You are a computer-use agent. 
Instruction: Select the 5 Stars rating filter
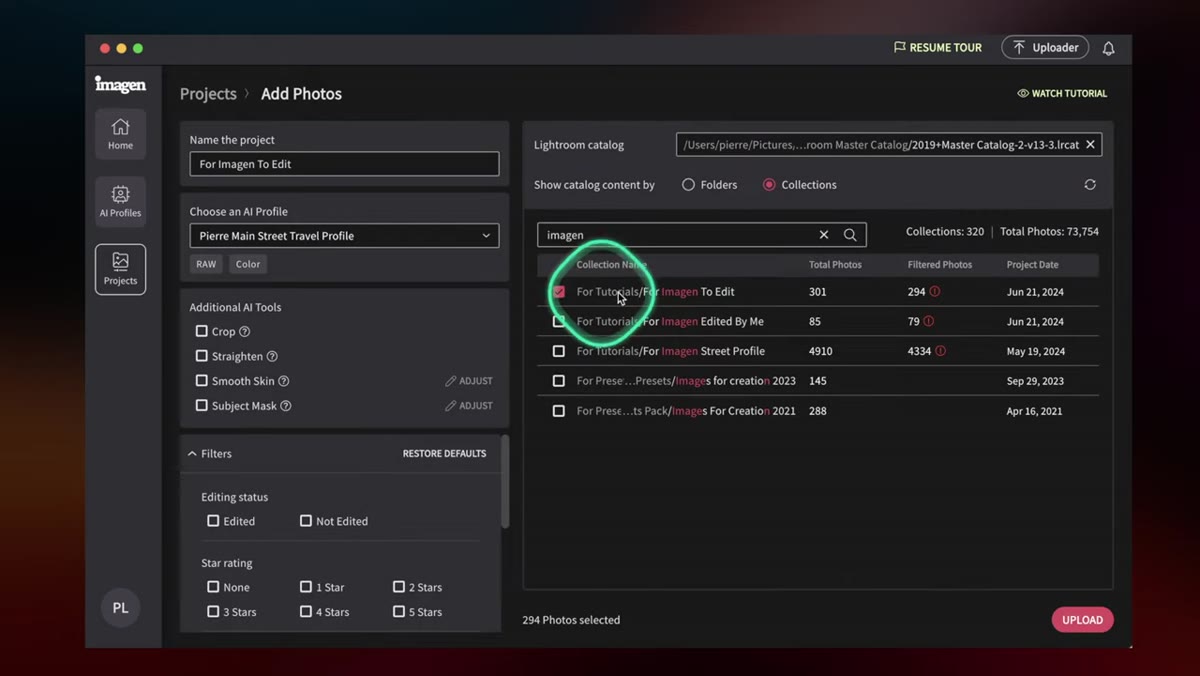tap(399, 612)
